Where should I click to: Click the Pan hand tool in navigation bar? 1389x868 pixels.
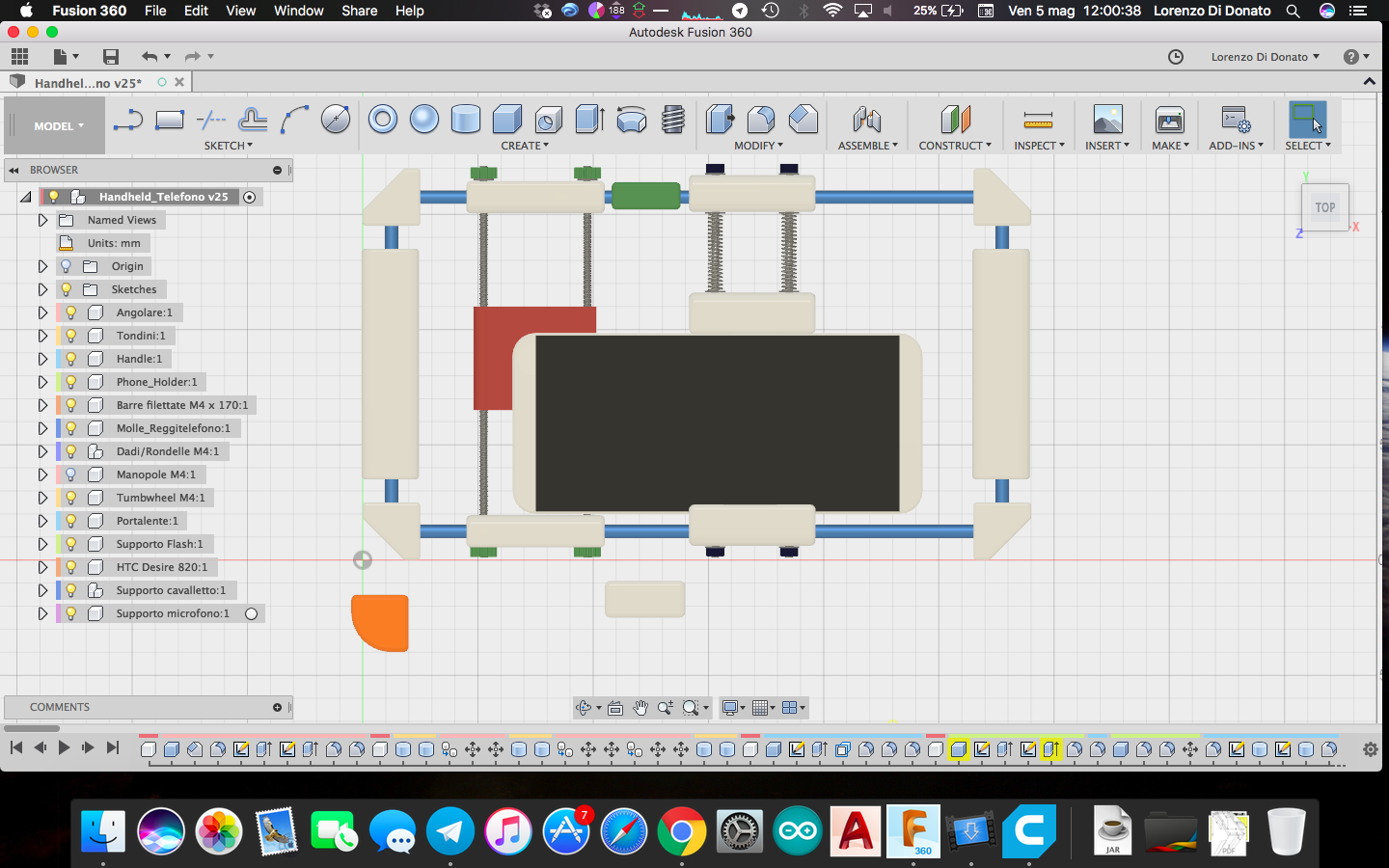pos(640,708)
